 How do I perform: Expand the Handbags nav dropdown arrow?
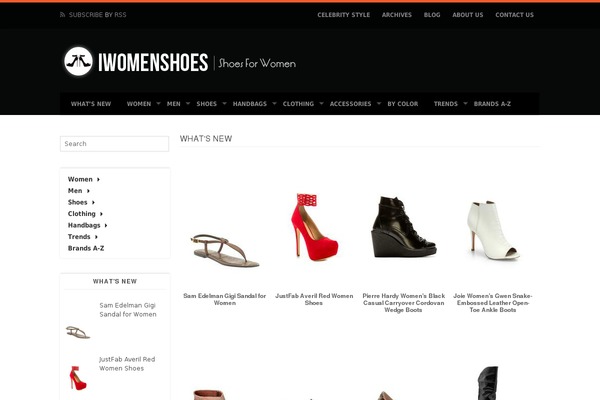coord(274,103)
